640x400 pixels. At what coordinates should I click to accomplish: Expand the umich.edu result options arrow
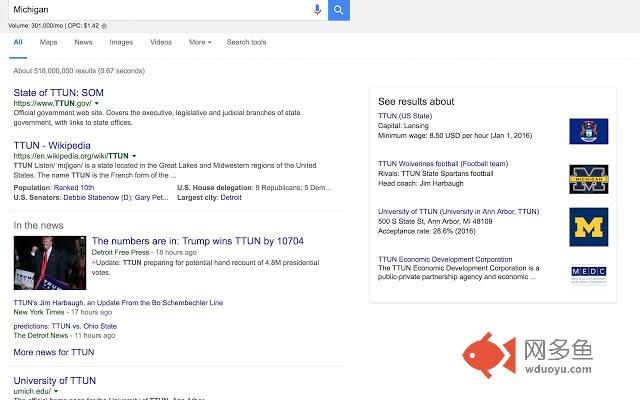(57, 391)
